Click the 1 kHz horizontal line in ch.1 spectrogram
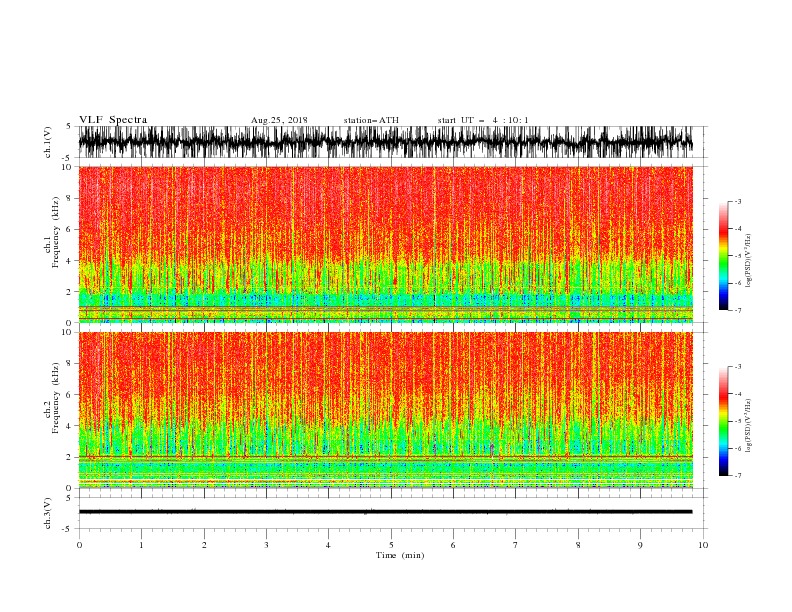792x612 pixels. coord(385,307)
